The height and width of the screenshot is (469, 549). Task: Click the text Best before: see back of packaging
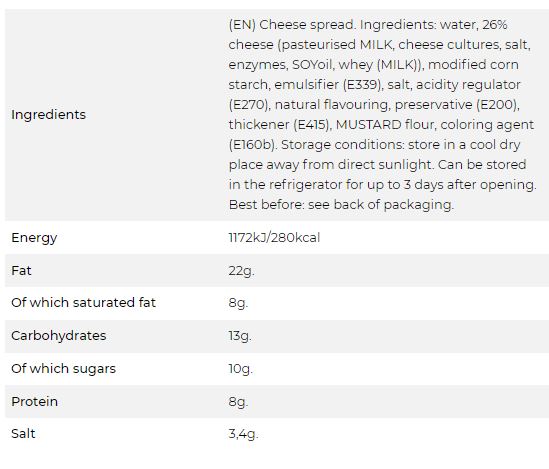(x=341, y=205)
